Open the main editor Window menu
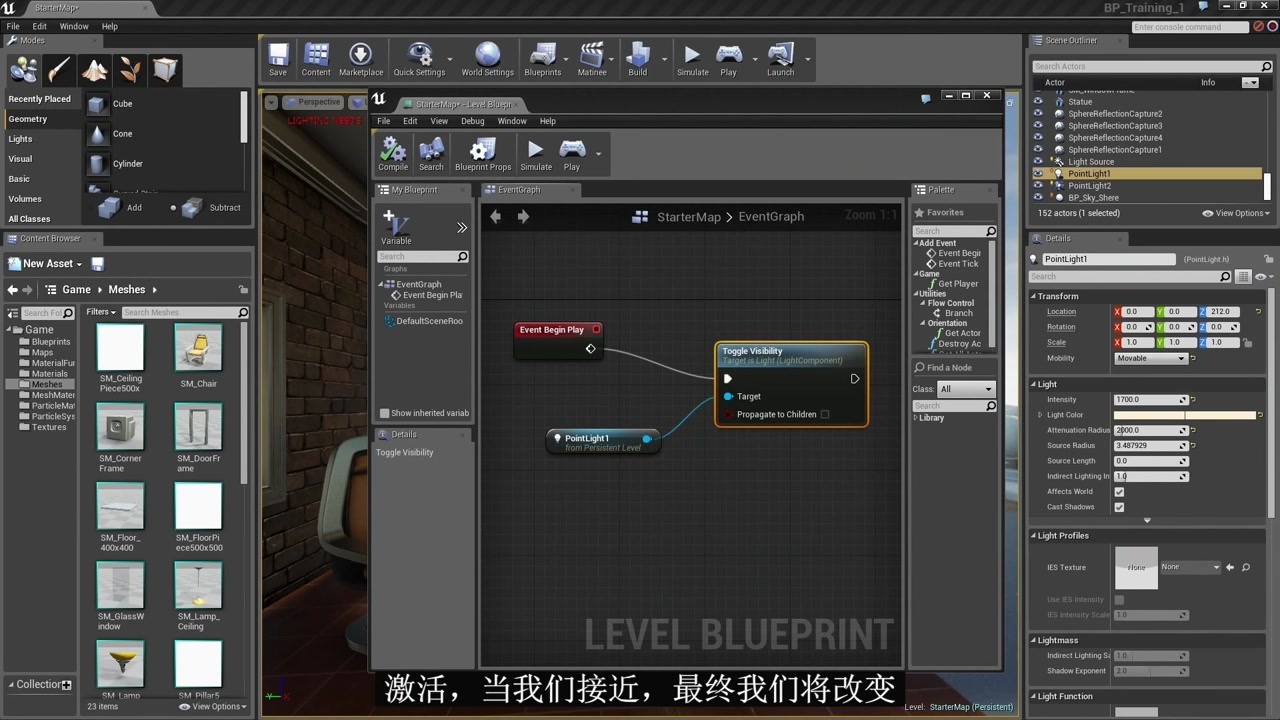The image size is (1280, 720). pyautogui.click(x=74, y=26)
